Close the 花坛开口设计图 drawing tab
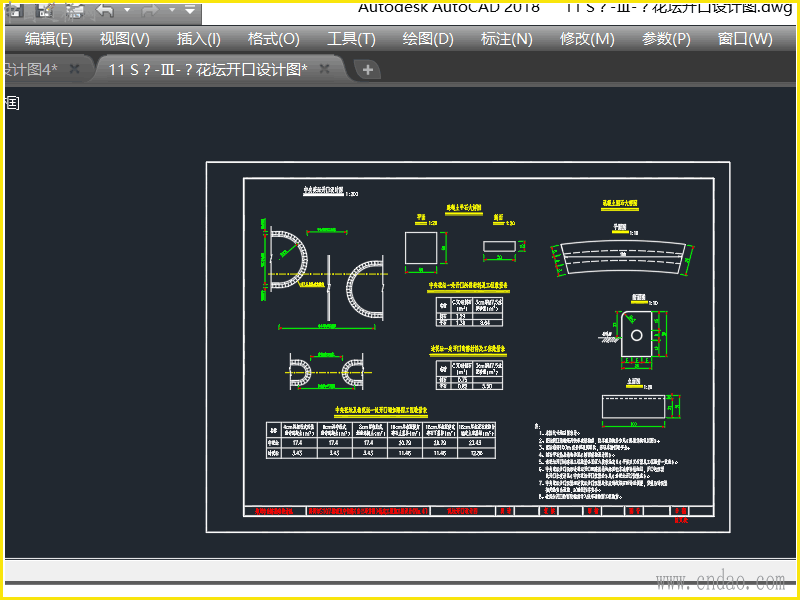The image size is (800, 600). (324, 69)
